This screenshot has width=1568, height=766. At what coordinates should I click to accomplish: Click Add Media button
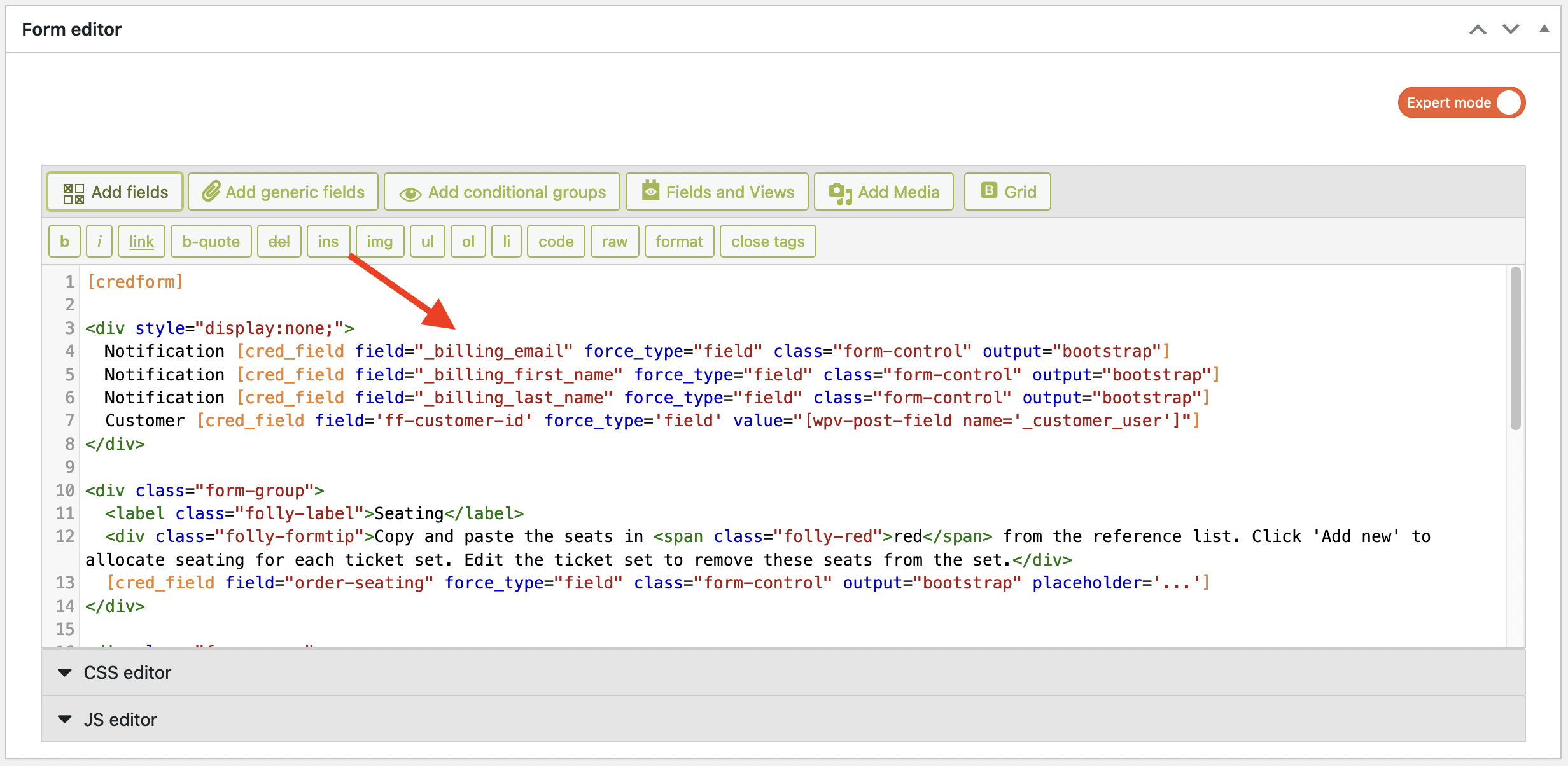coord(884,191)
